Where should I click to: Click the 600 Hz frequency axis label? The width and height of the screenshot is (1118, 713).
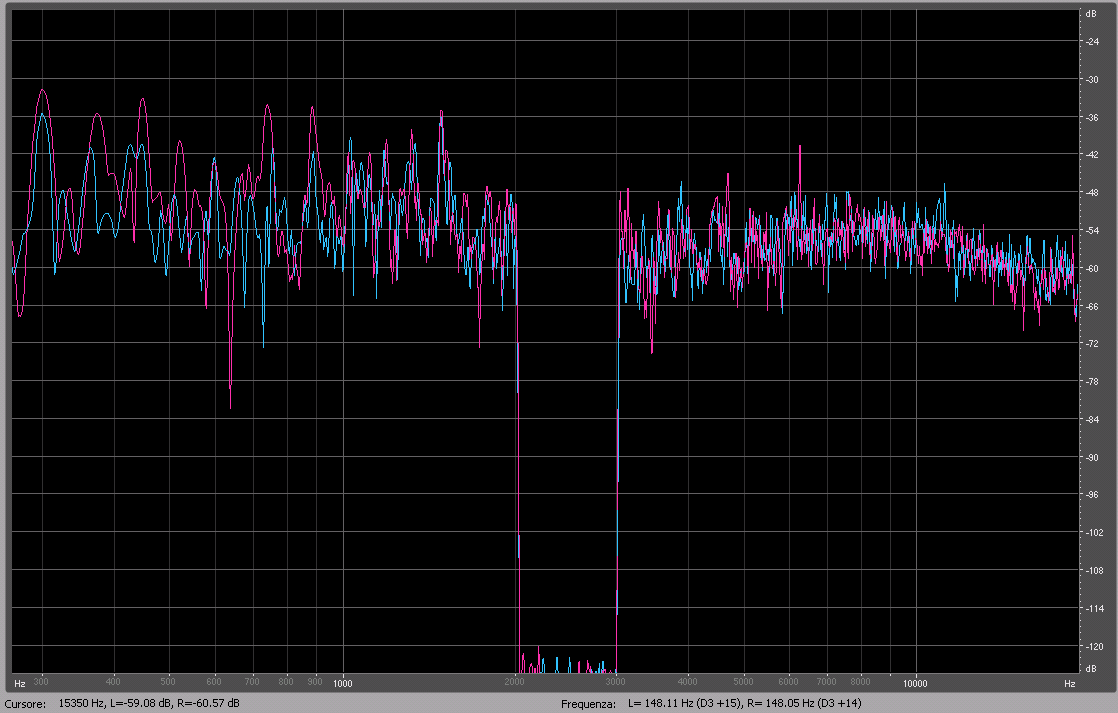pos(213,682)
